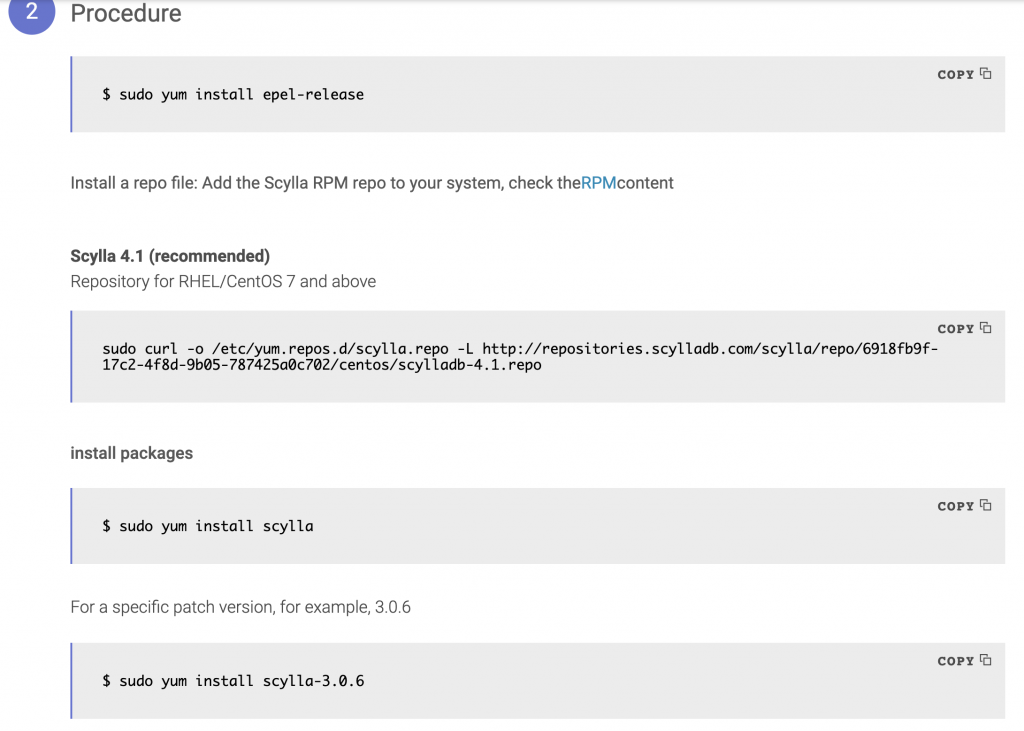Click the 'install packages' subheading
Screen dimensions: 1024x731
[x=131, y=453]
